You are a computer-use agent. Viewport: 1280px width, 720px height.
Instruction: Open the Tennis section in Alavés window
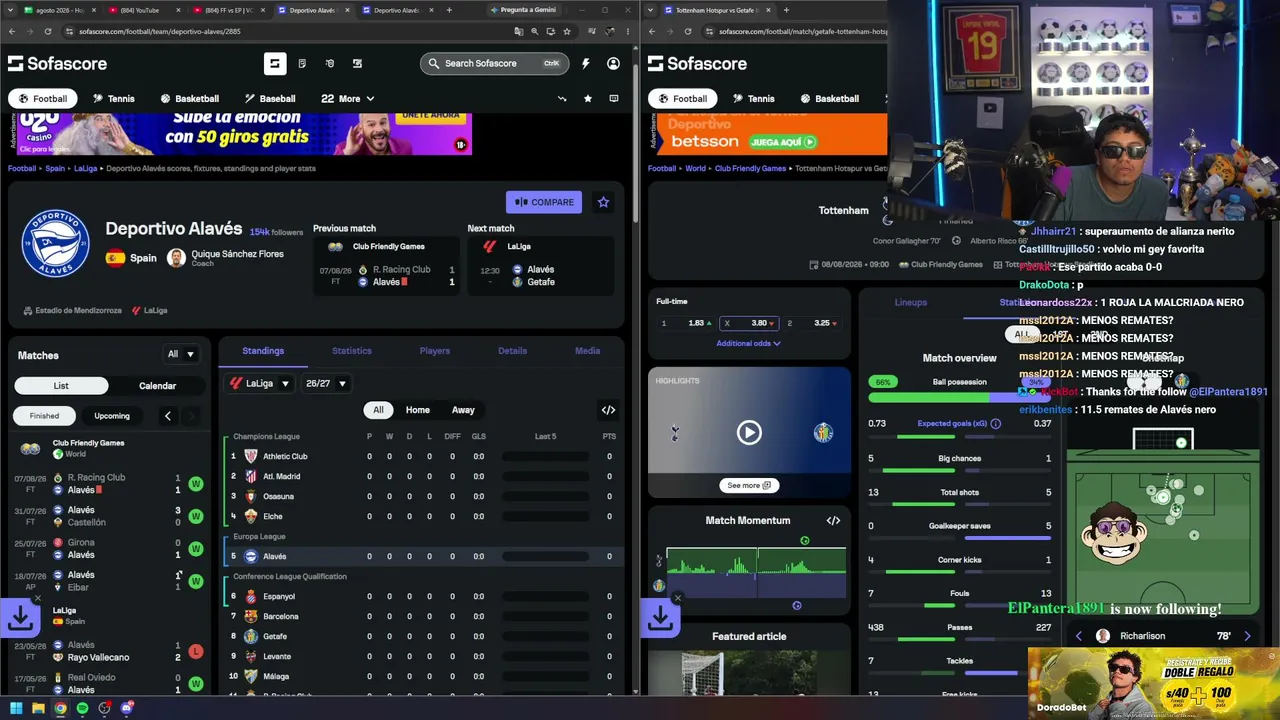(x=113, y=99)
